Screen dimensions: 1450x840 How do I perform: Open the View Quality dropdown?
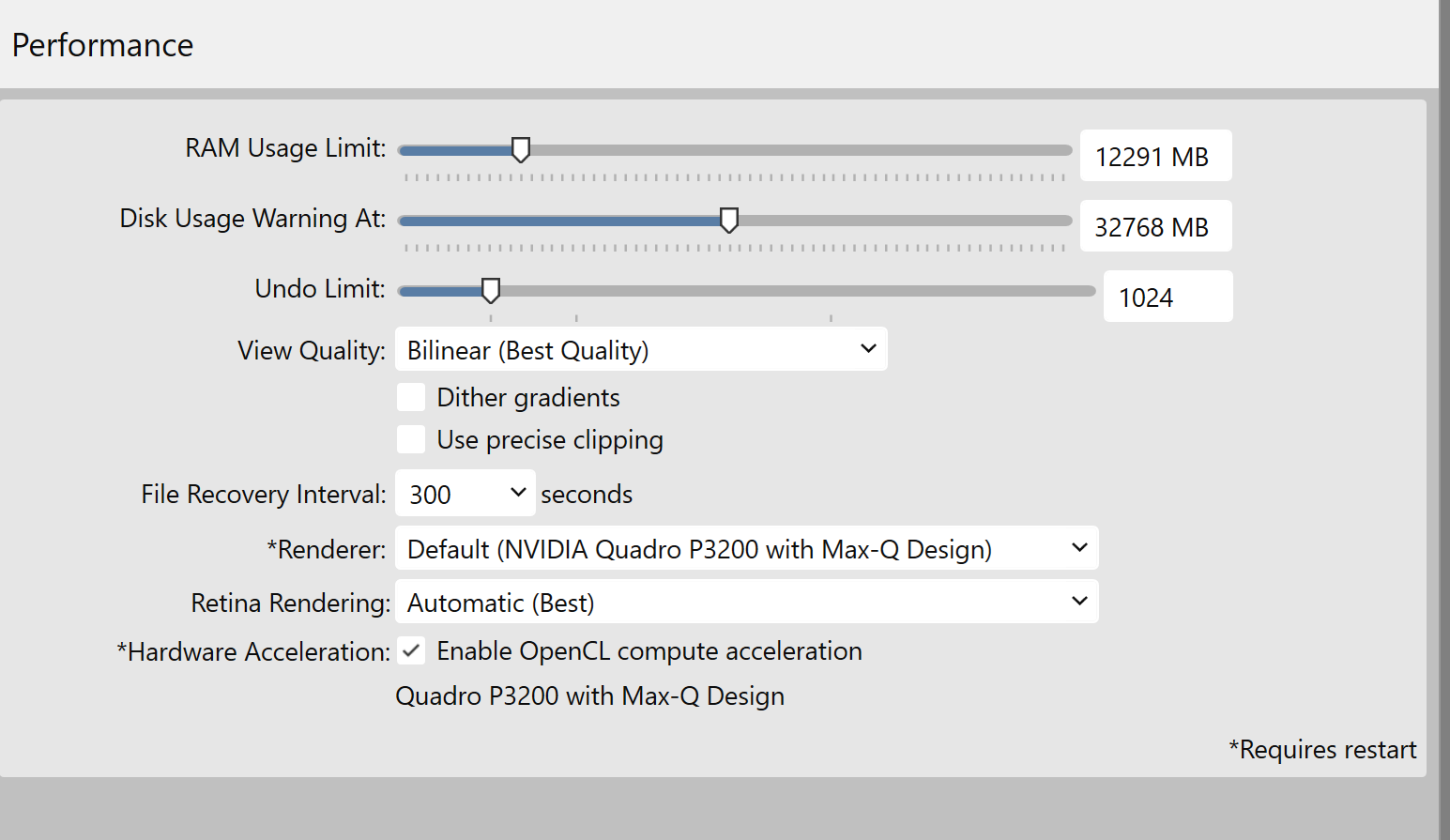click(641, 349)
